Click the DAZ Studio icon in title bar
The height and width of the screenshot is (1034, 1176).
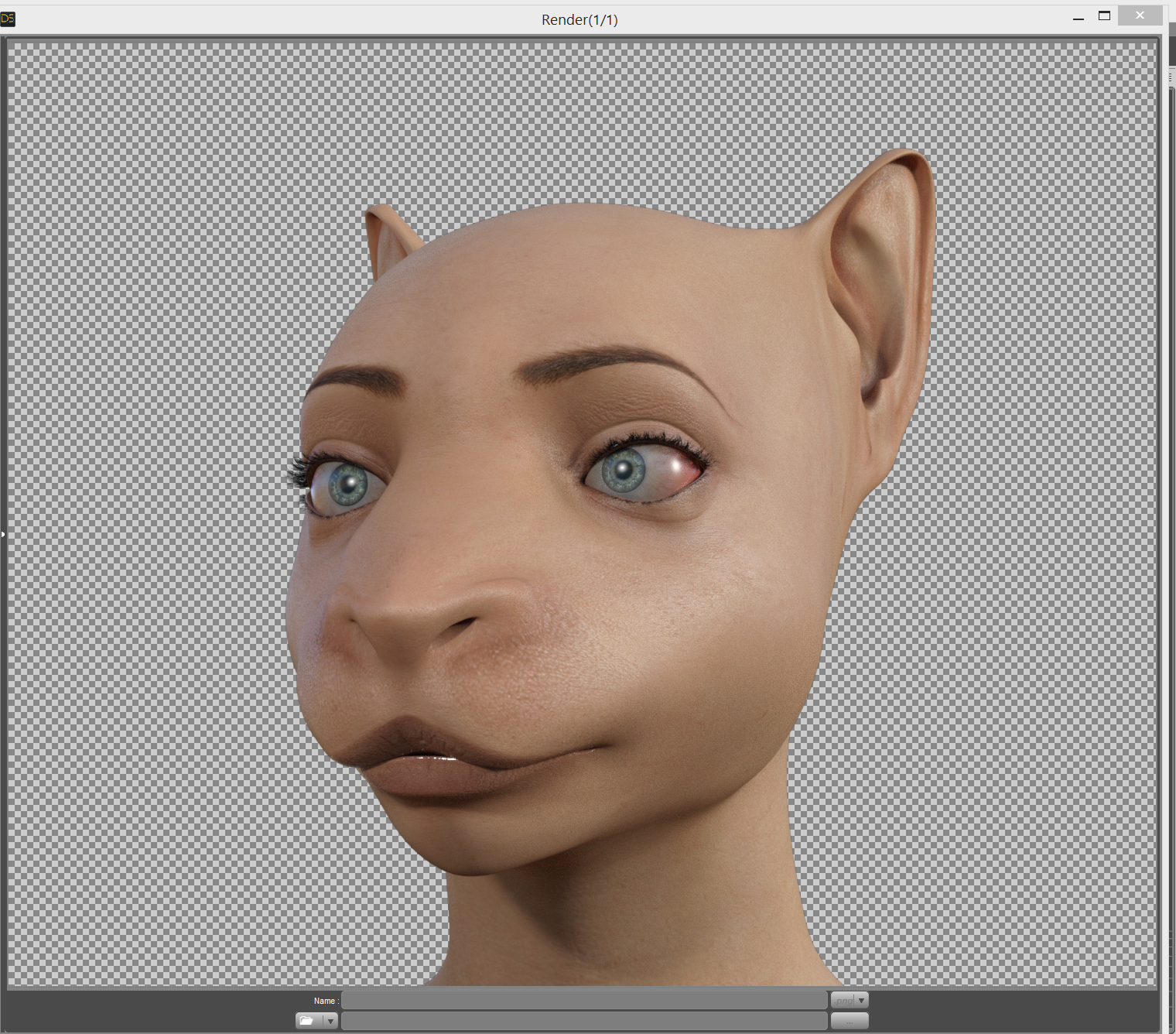8,19
